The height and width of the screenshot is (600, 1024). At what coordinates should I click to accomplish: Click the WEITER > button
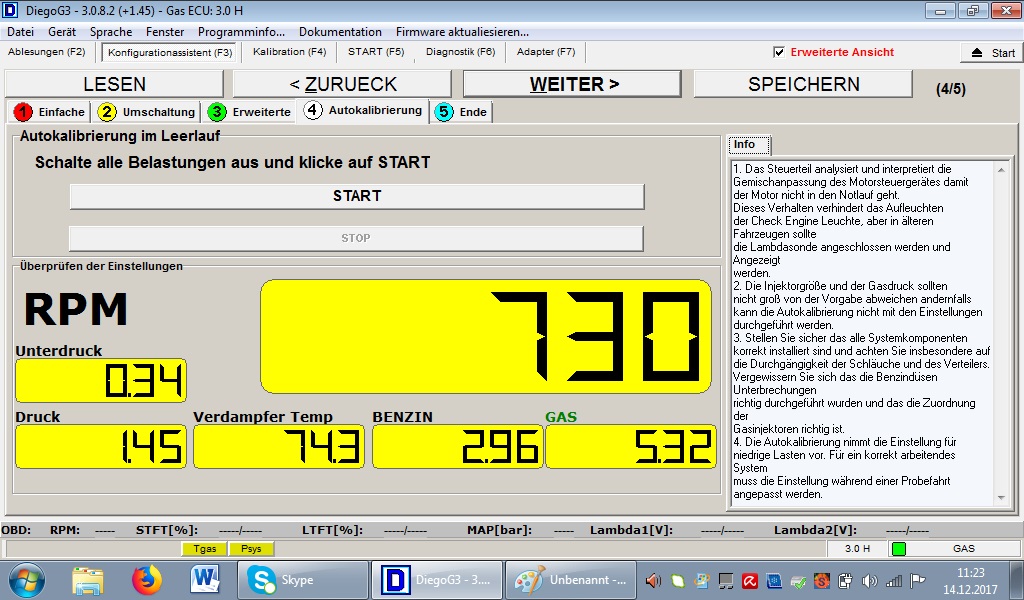pos(574,84)
